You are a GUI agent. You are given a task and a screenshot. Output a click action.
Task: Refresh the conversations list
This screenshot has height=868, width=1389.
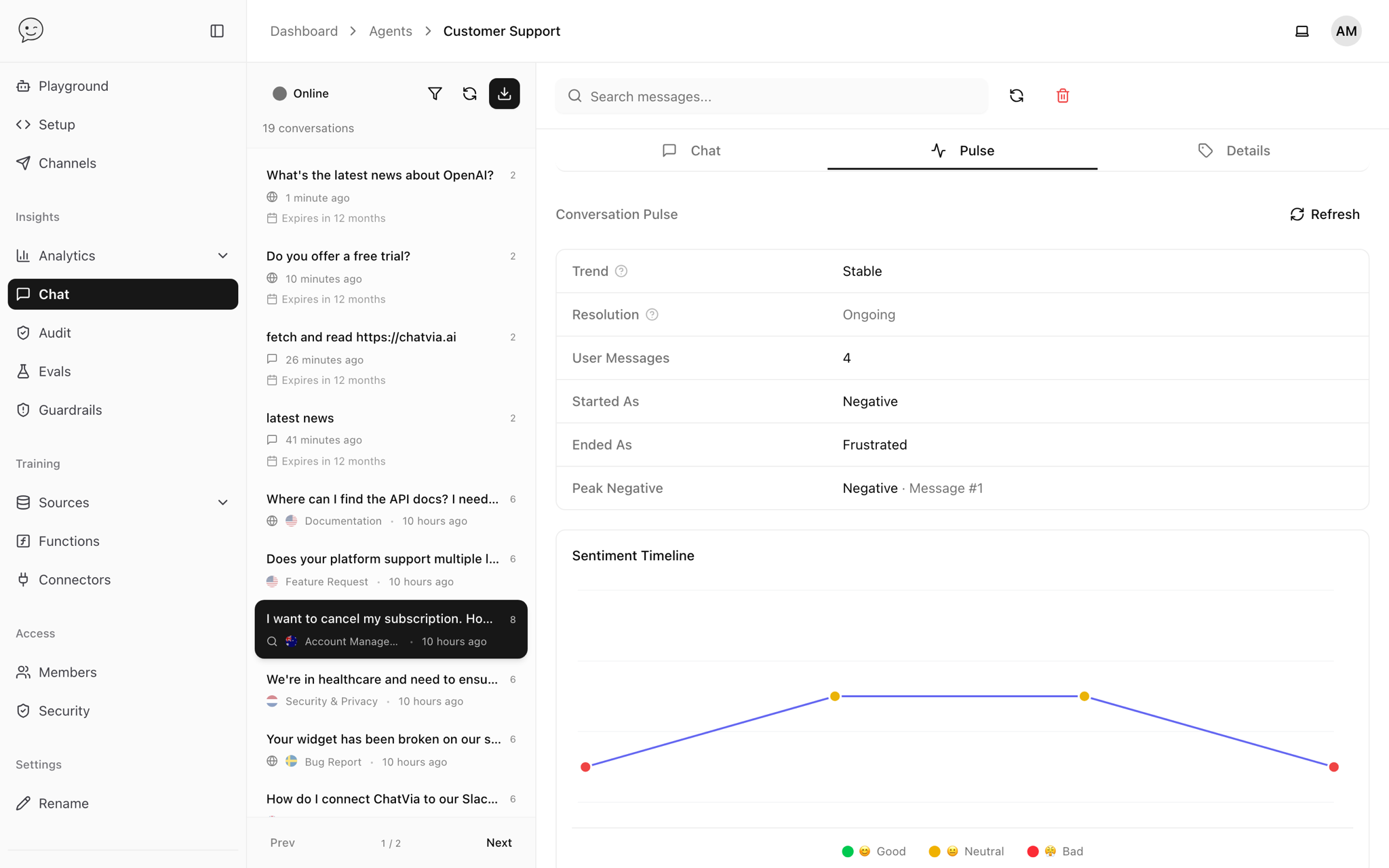(469, 94)
